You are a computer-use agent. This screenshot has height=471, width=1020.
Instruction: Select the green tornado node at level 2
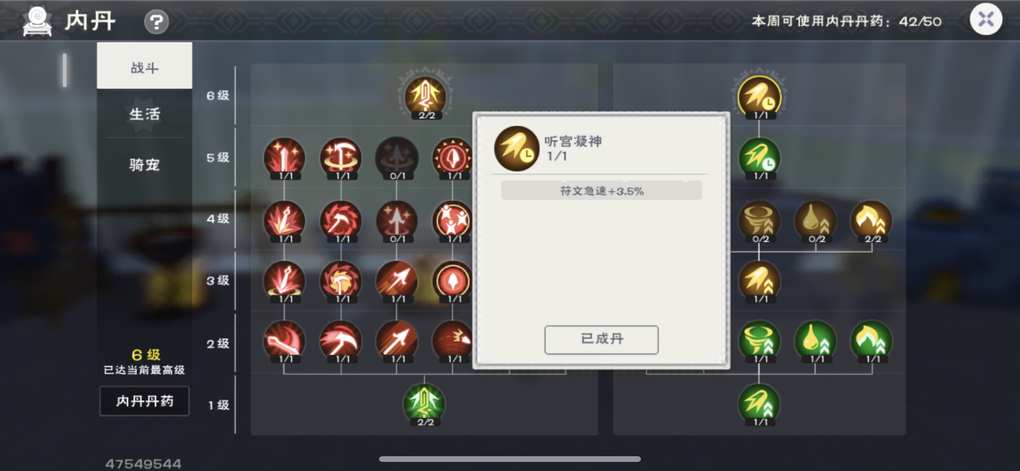tap(759, 341)
